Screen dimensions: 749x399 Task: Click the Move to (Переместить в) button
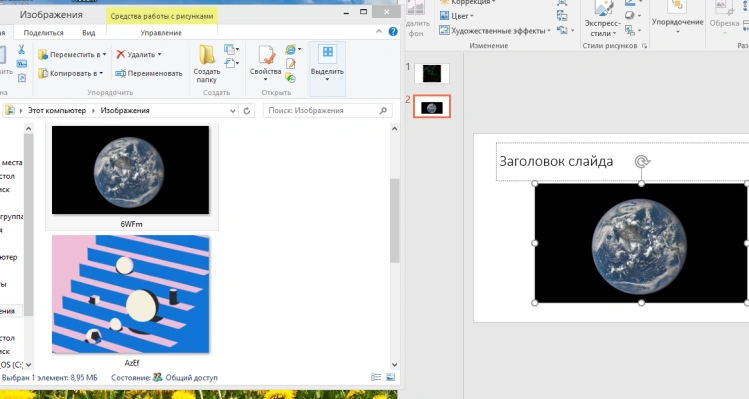click(x=72, y=54)
